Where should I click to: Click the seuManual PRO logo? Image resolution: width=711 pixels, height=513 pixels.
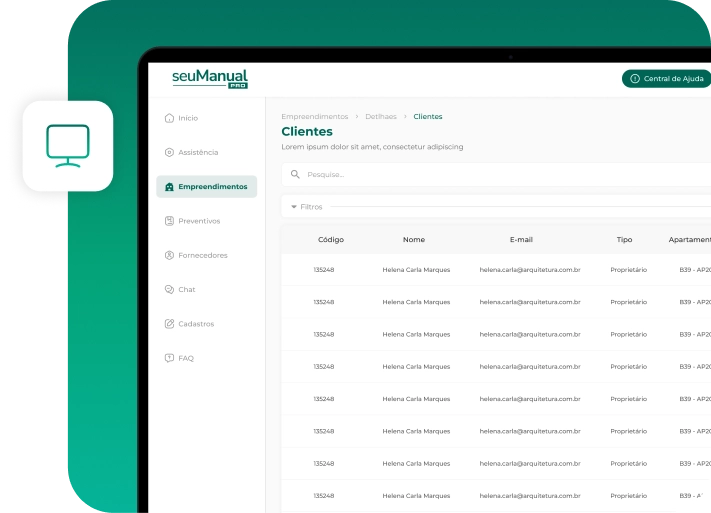[210, 79]
